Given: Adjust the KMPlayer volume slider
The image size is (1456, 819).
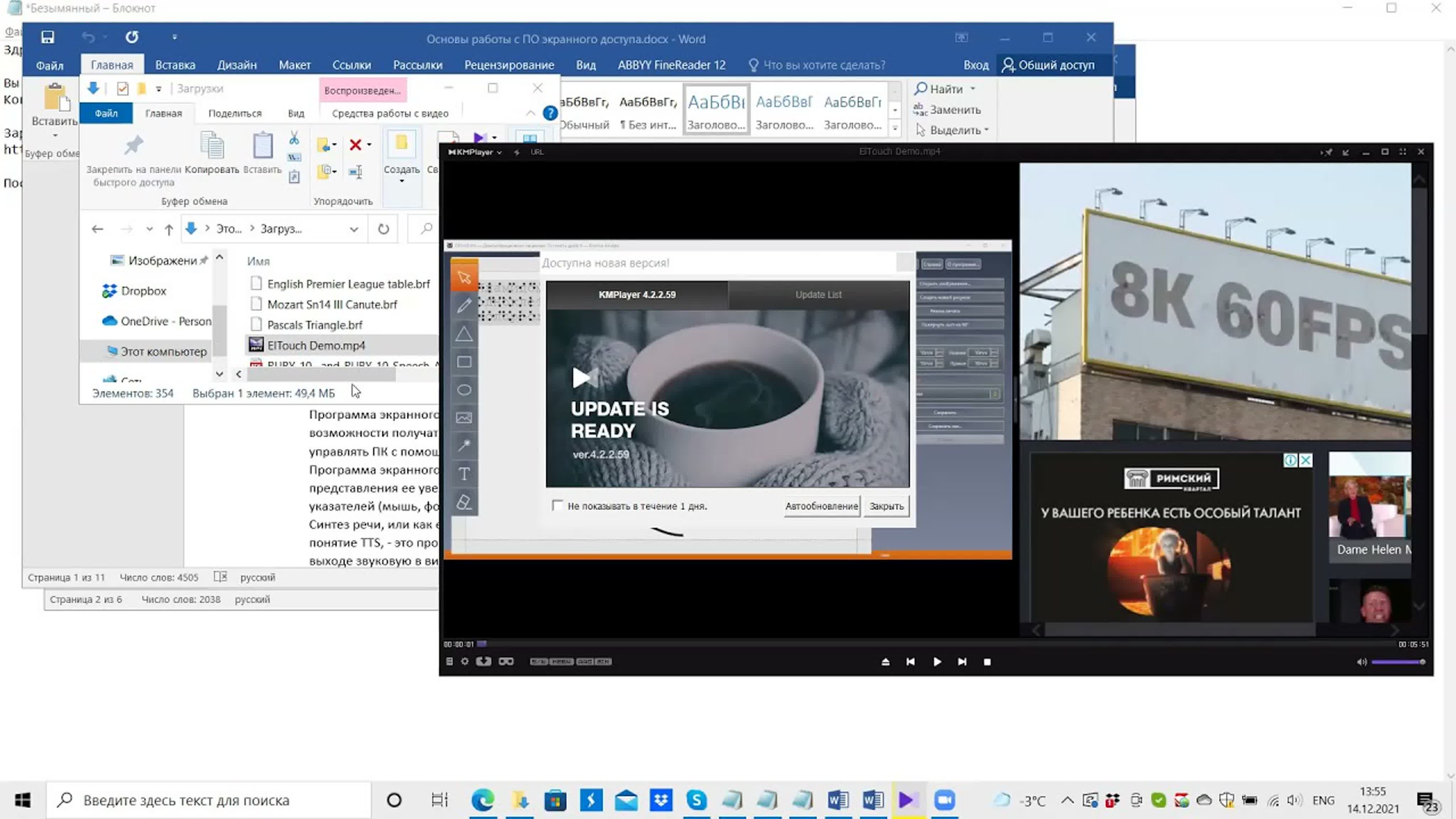Looking at the screenshot, I should point(1397,662).
